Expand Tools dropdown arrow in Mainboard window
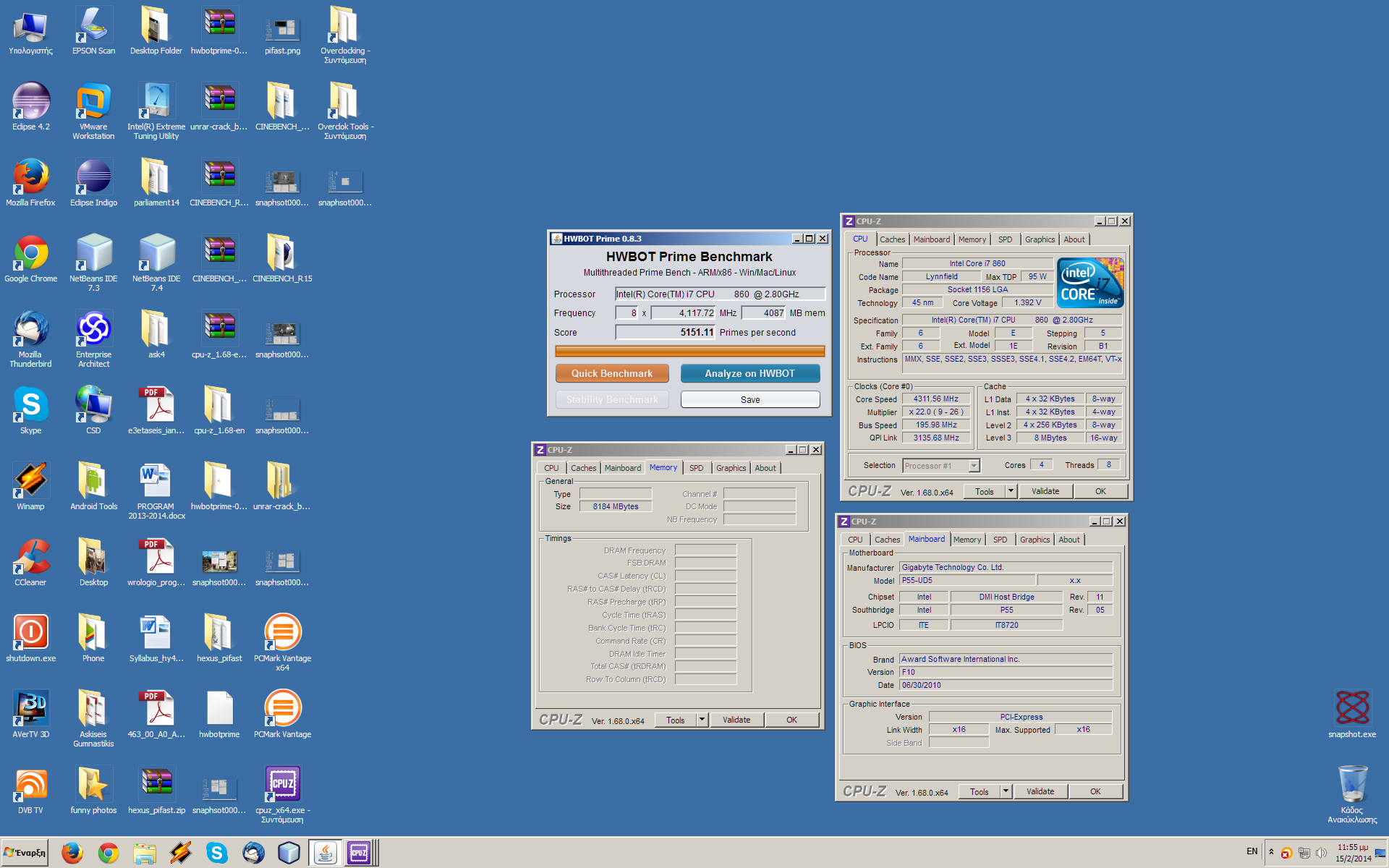1389x868 pixels. [x=1006, y=791]
